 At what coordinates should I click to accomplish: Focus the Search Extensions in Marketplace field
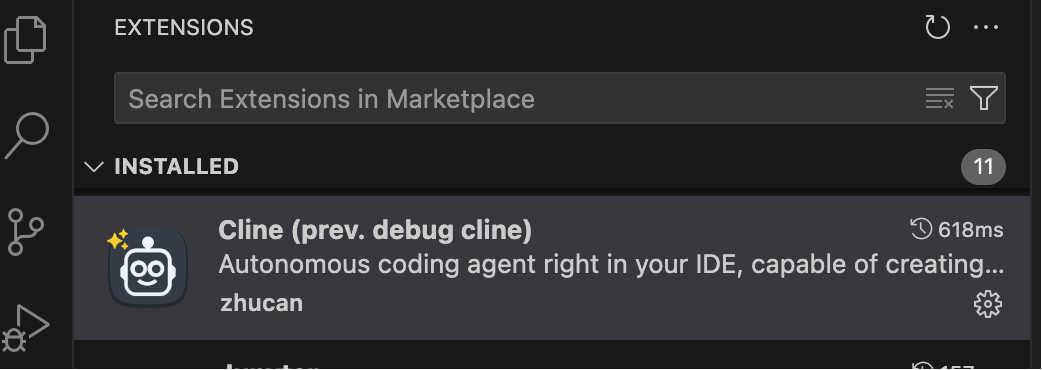click(560, 98)
